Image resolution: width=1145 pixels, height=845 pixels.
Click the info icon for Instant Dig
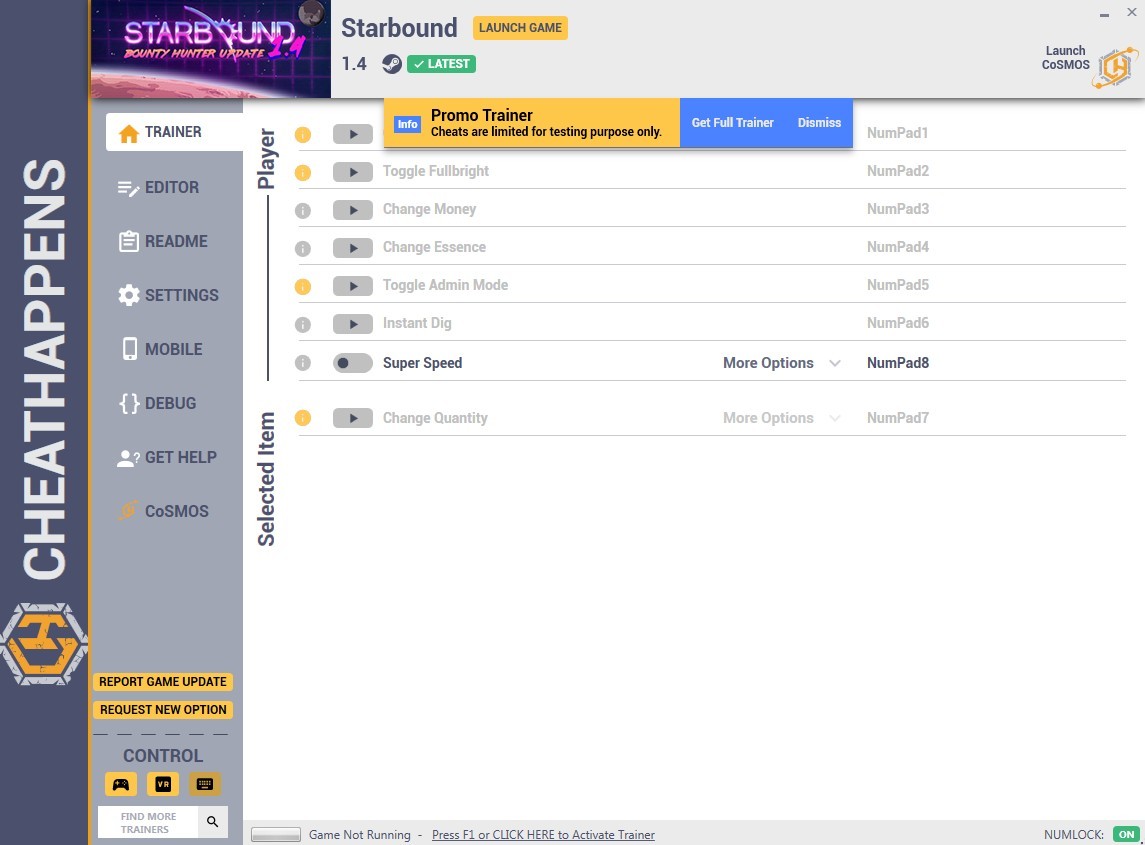coord(302,324)
